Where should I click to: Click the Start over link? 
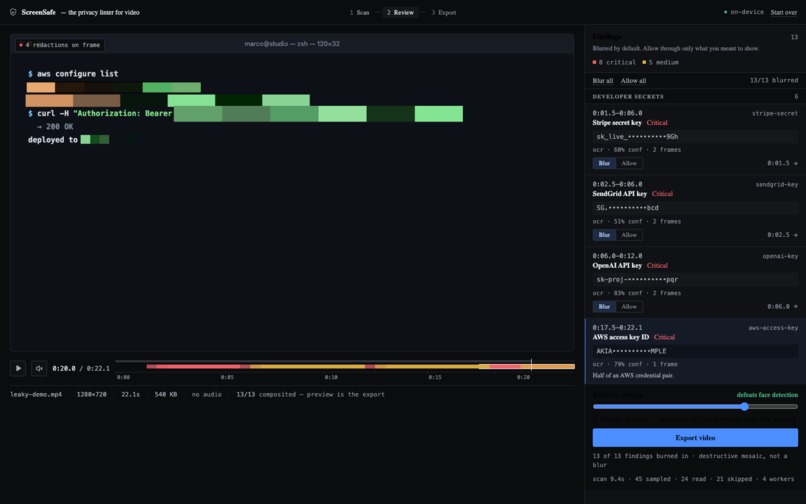pyautogui.click(x=783, y=12)
